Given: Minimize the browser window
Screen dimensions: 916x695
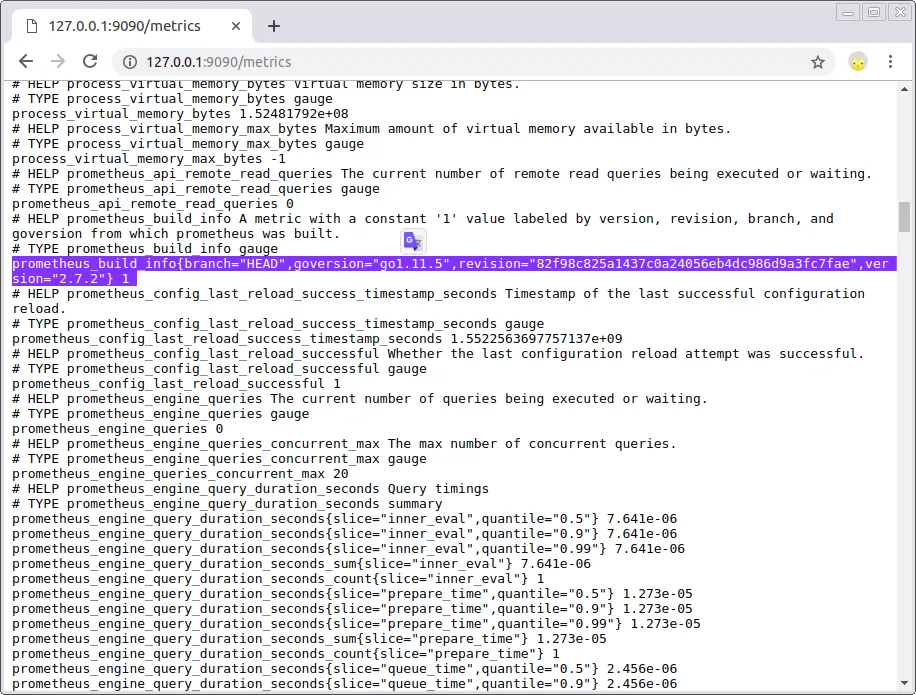Looking at the screenshot, I should tap(848, 12).
